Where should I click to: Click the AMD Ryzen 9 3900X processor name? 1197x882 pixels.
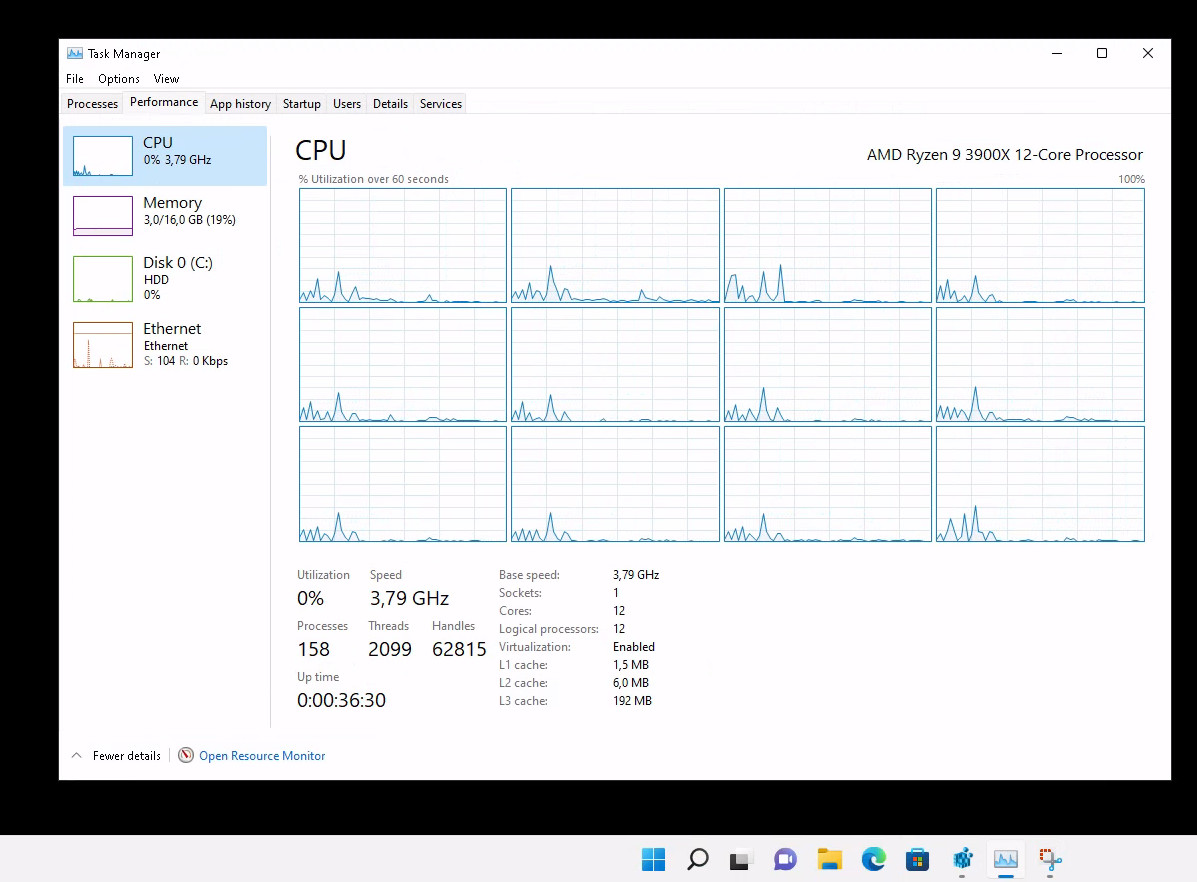point(1005,155)
